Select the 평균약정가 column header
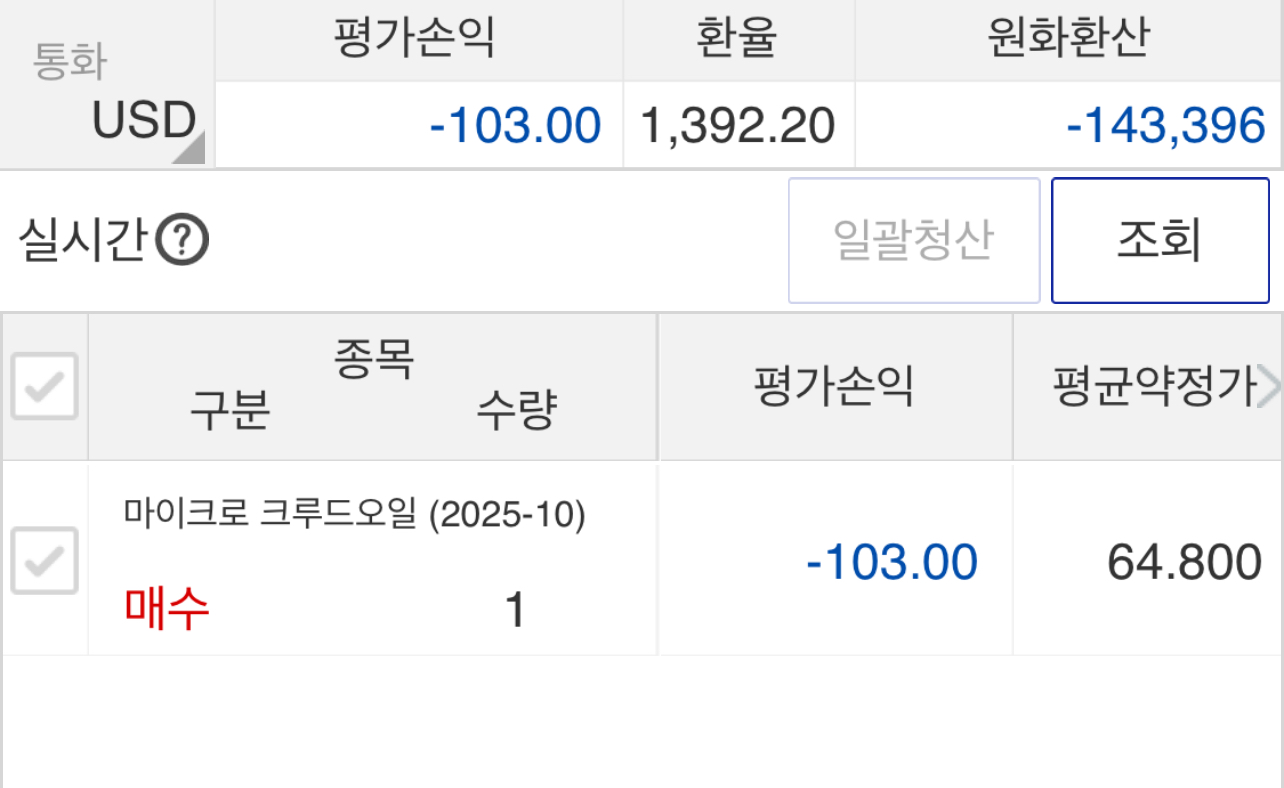Image resolution: width=1284 pixels, height=788 pixels. (1154, 387)
